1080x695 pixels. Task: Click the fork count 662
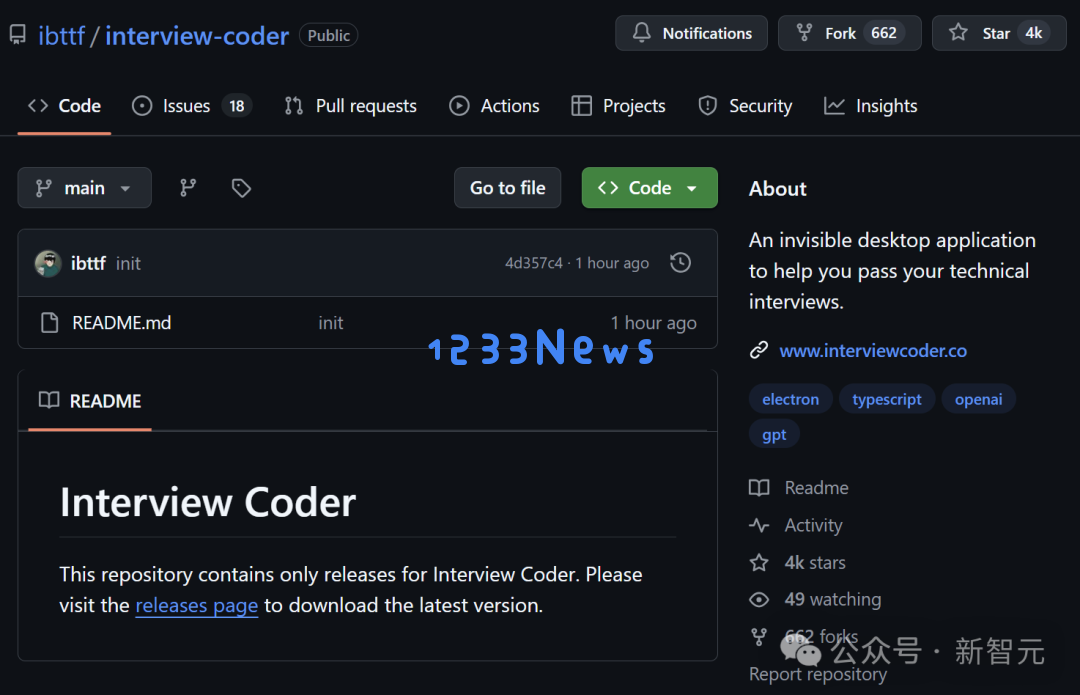(x=884, y=33)
